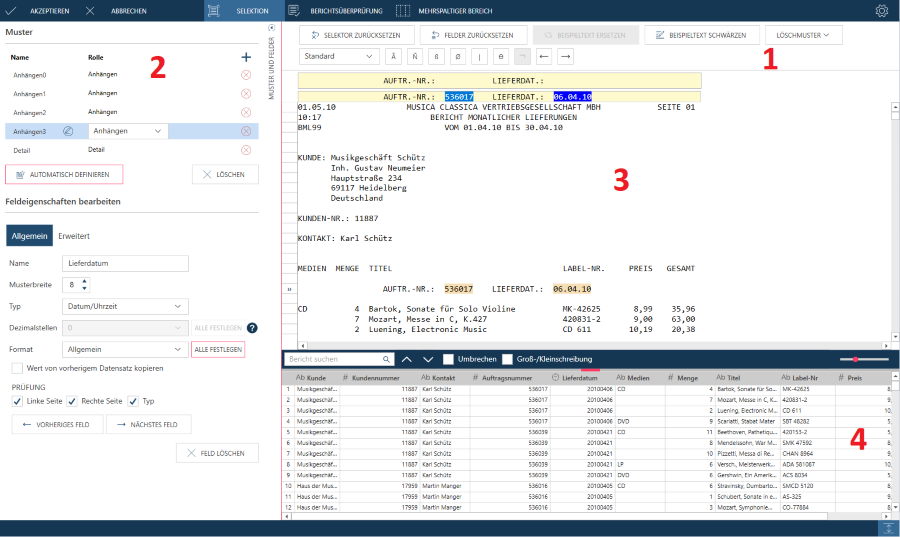This screenshot has height=537, width=900.
Task: Expand the Löschmuster dropdown
Action: [x=803, y=35]
